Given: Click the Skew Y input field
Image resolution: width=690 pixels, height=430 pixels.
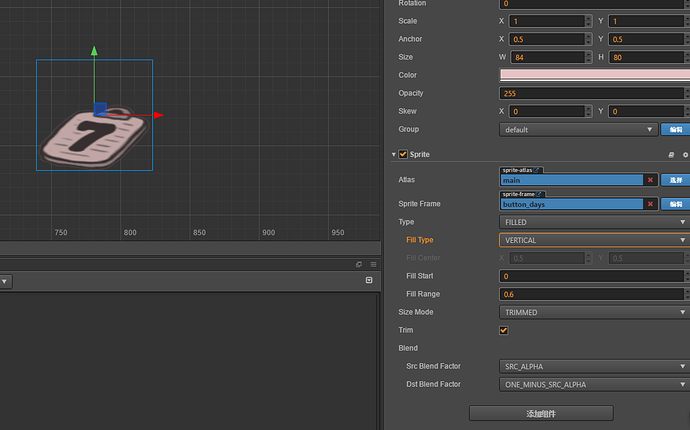Looking at the screenshot, I should click(646, 111).
